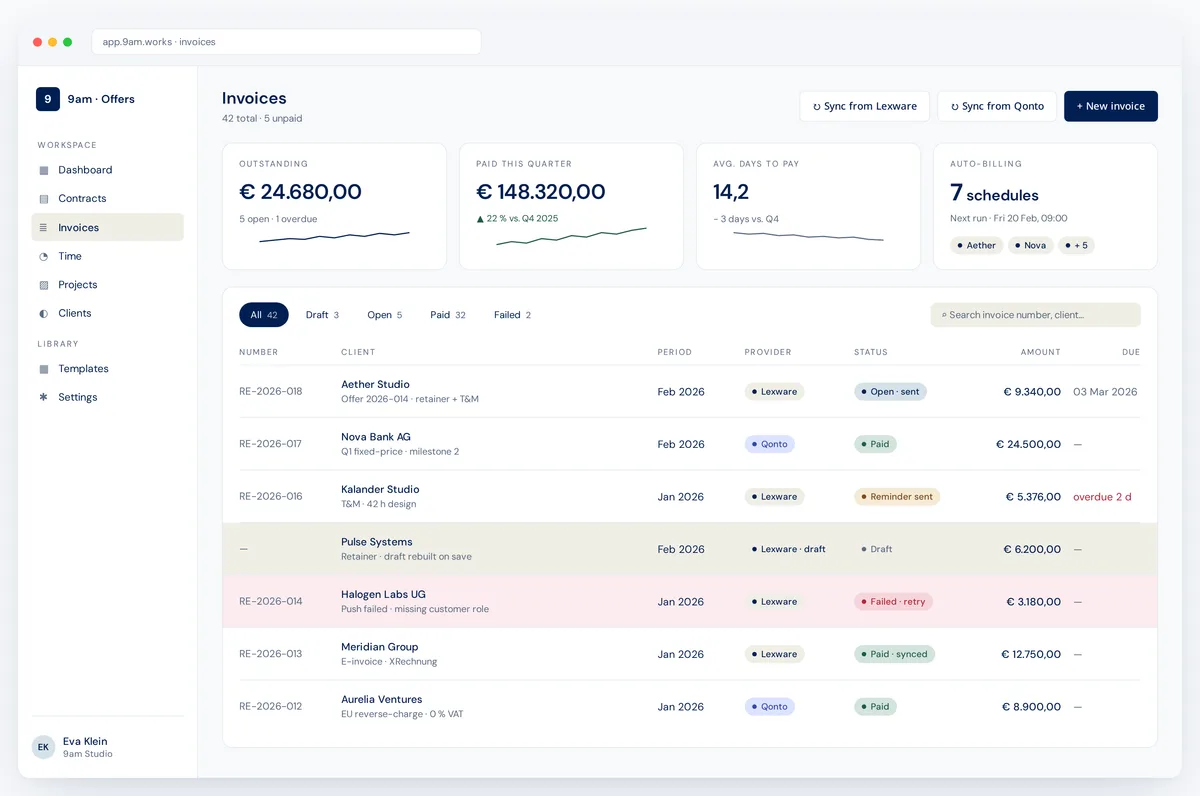Go to Contracts page
Screen dimensions: 1200x796
107,199
